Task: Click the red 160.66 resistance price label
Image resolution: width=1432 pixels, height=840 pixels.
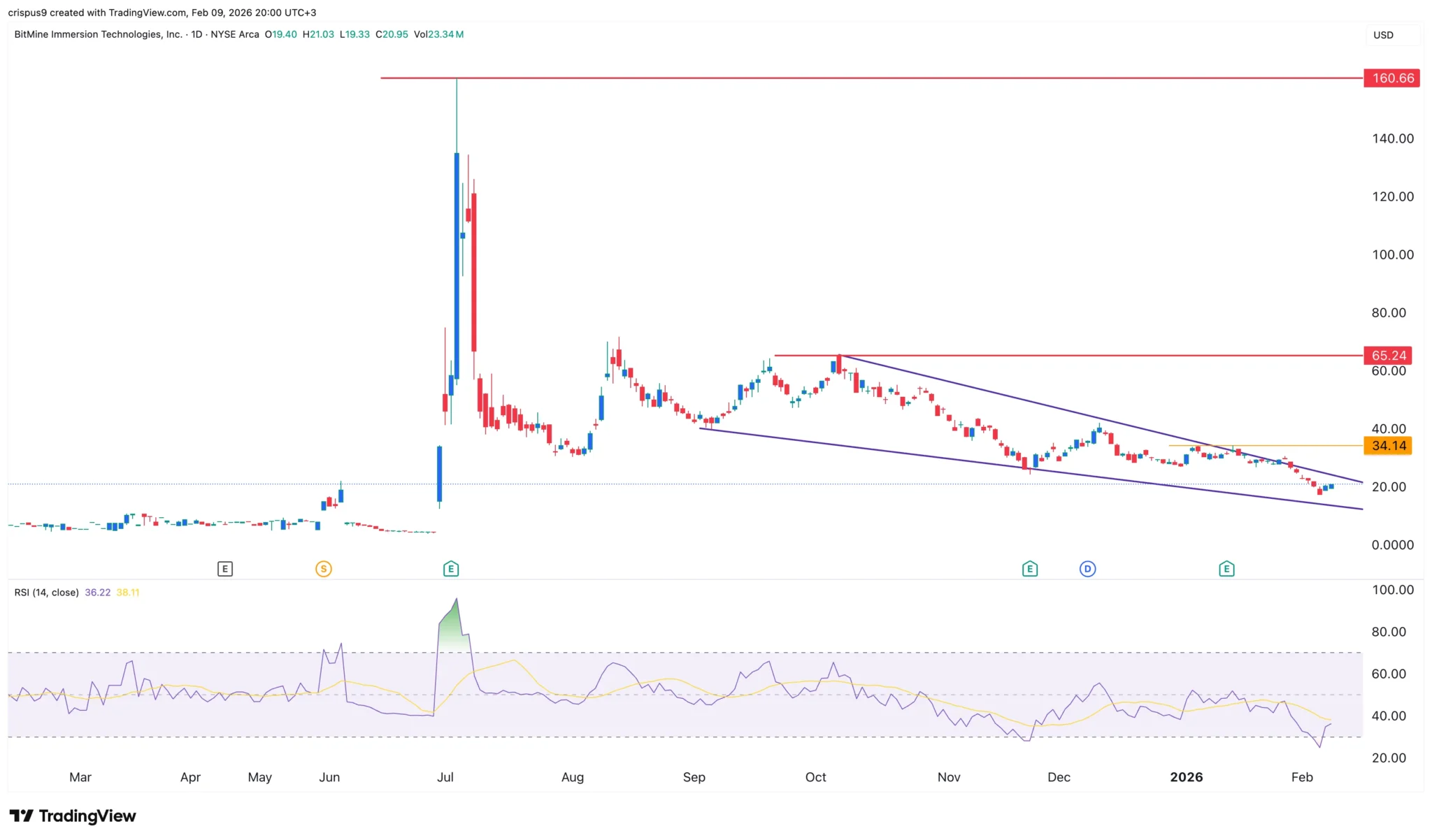Action: [1391, 78]
